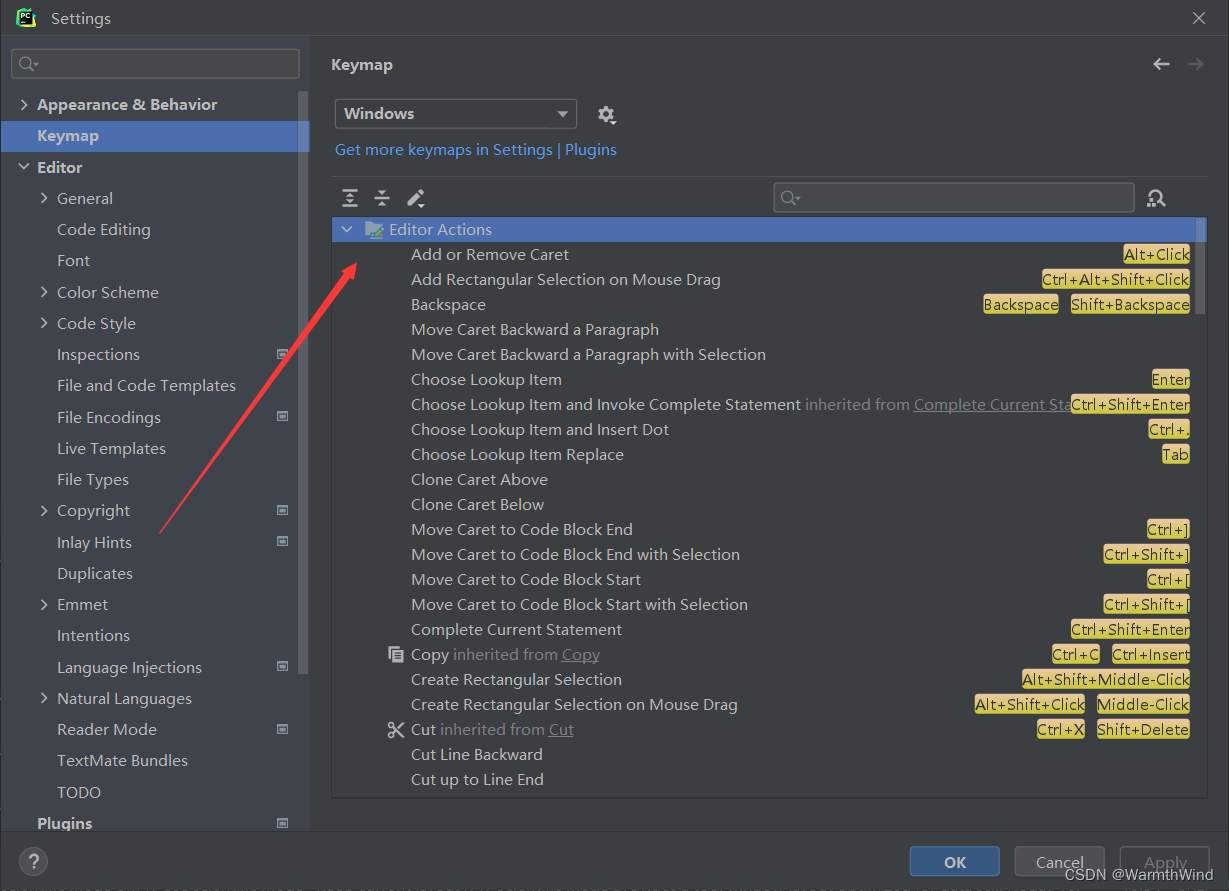Click the help question mark button

tap(33, 861)
